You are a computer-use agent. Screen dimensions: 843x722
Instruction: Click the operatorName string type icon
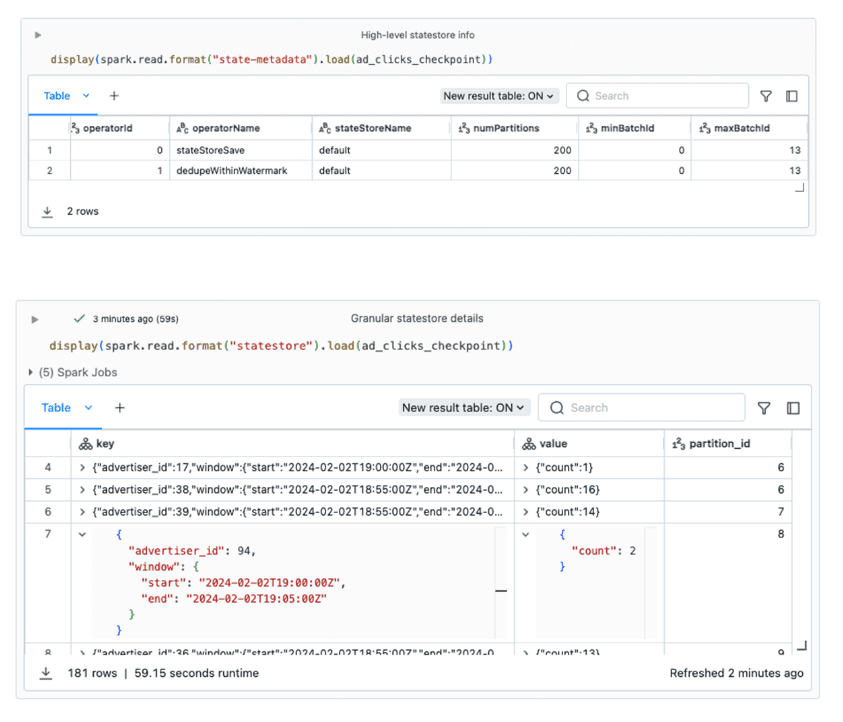[x=182, y=128]
